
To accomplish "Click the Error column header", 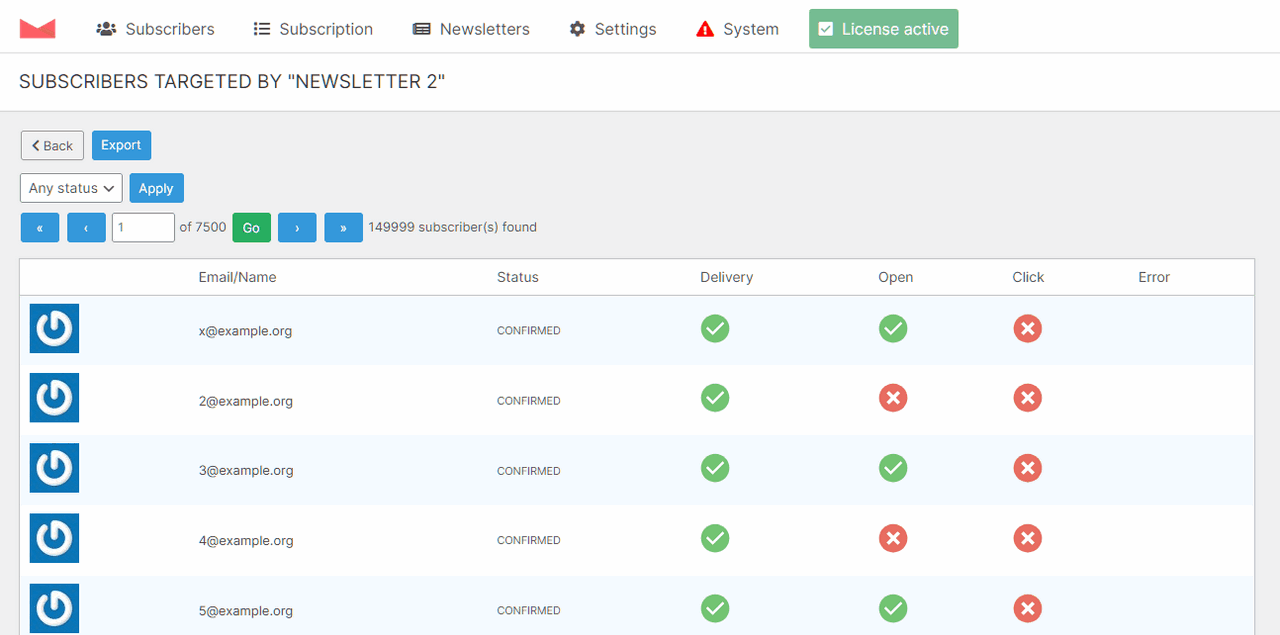I will [x=1154, y=277].
